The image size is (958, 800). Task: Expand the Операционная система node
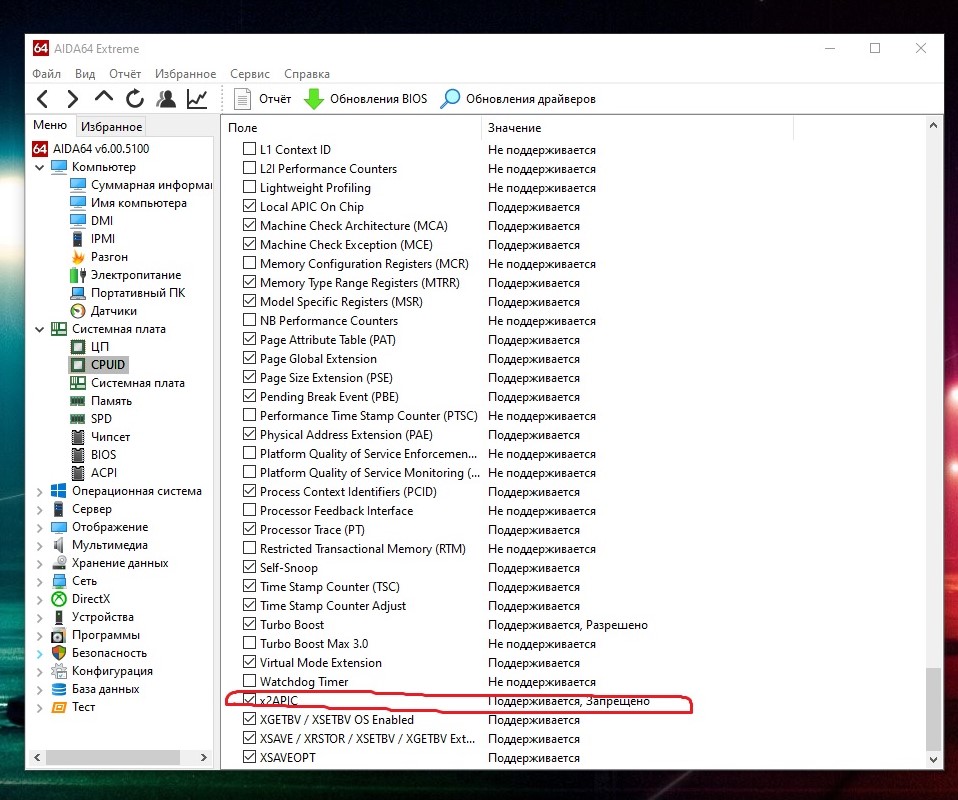pyautogui.click(x=40, y=491)
